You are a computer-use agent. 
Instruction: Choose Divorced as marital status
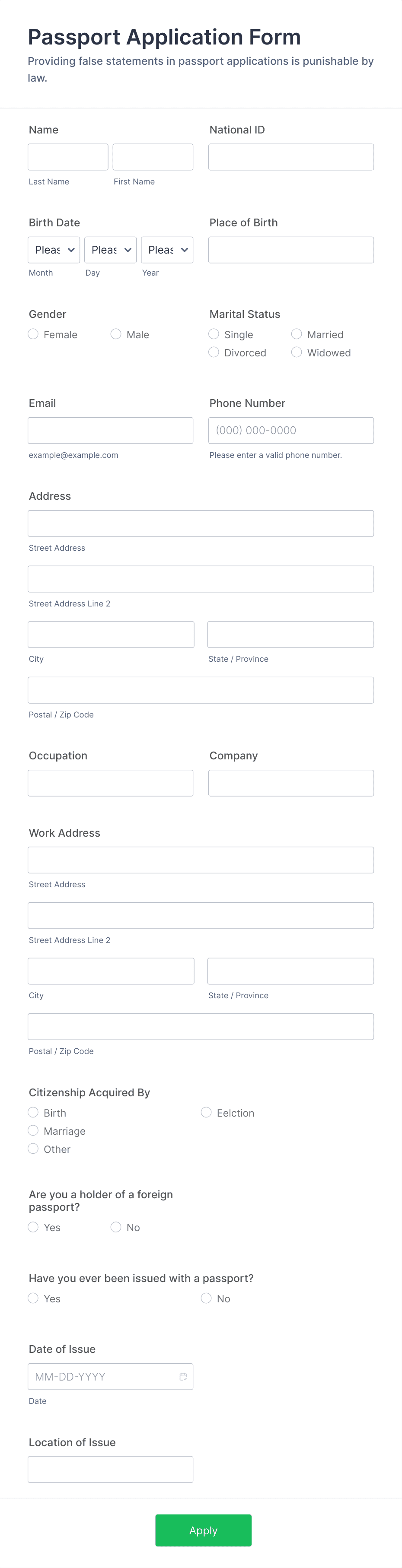pos(214,352)
